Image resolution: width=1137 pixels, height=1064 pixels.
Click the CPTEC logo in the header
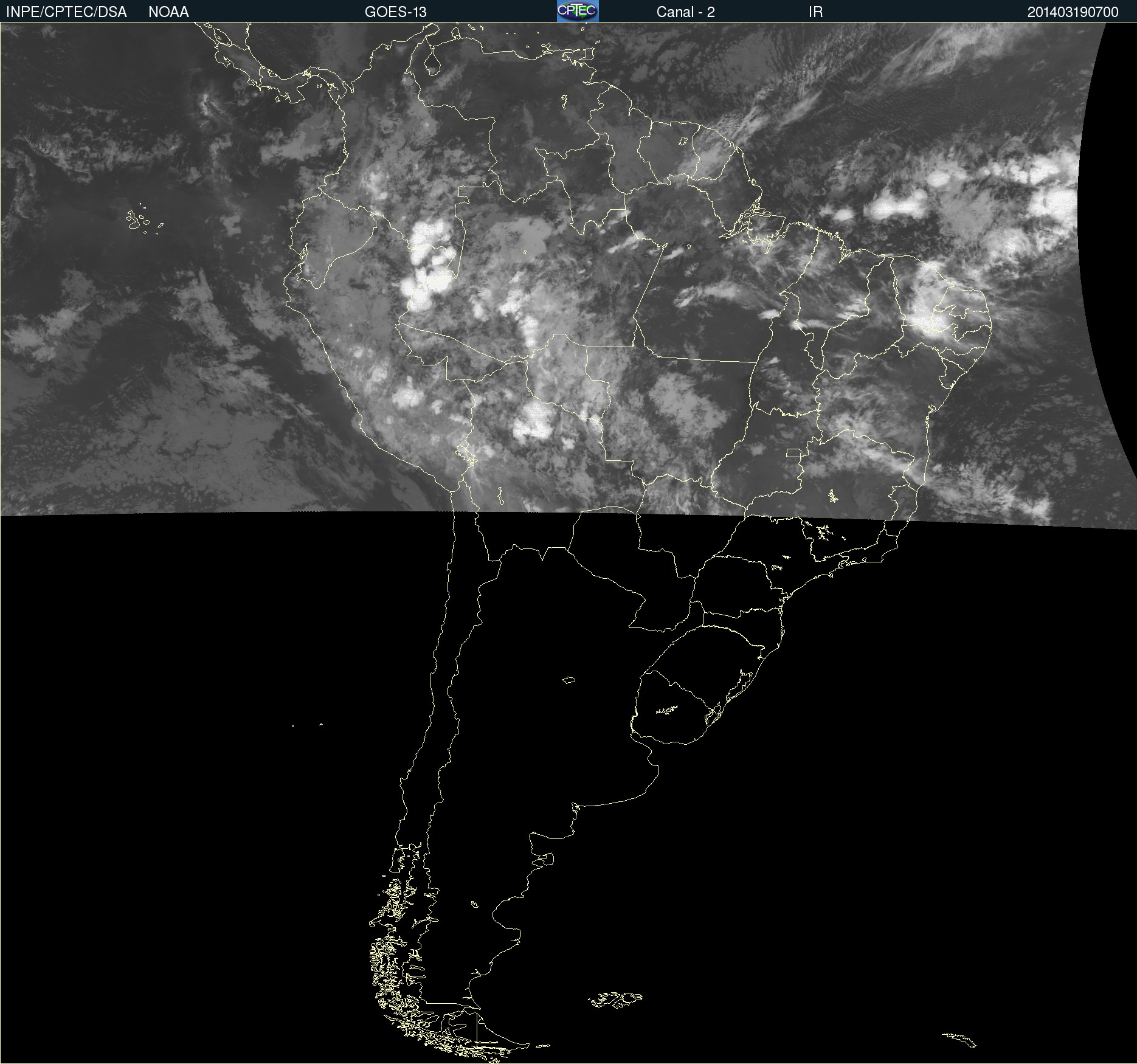(x=578, y=11)
